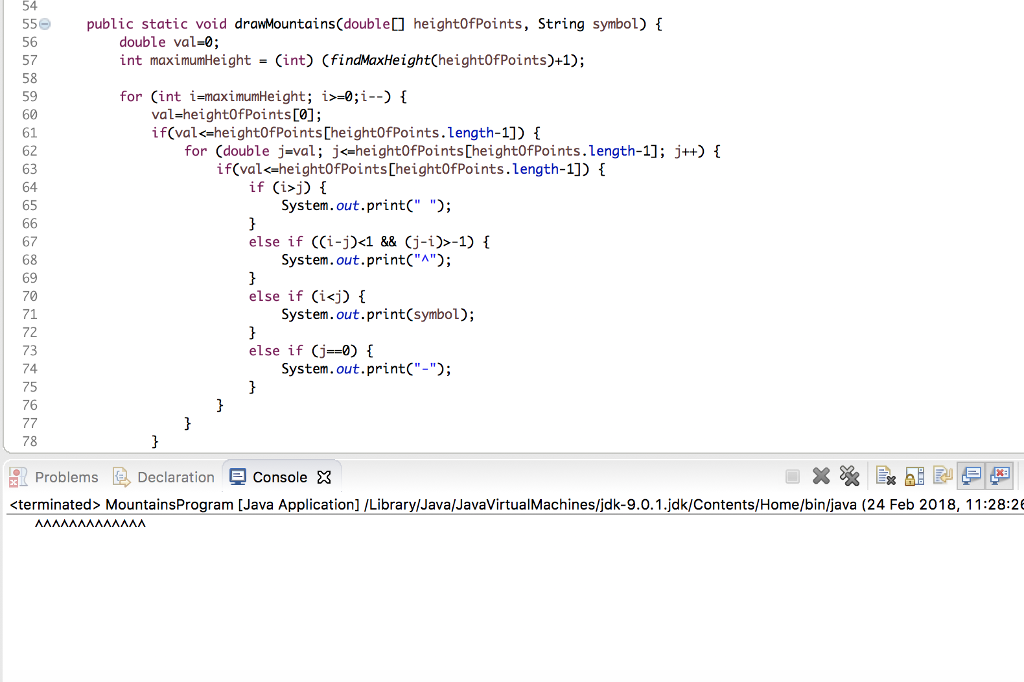This screenshot has height=682, width=1024.
Task: Open a new console with the Open Console icon
Action: point(1000,477)
